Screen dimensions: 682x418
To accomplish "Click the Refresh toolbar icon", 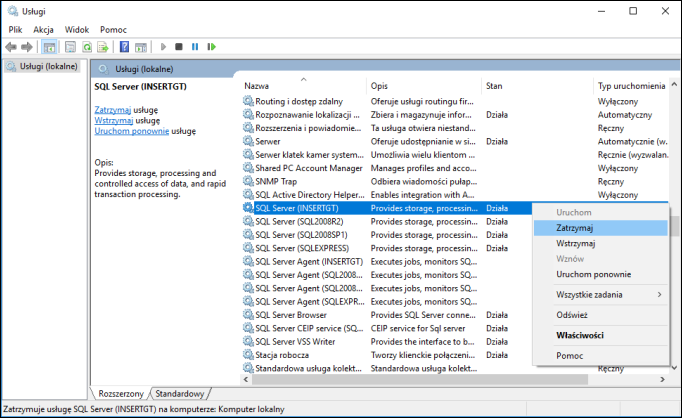I will coord(87,47).
